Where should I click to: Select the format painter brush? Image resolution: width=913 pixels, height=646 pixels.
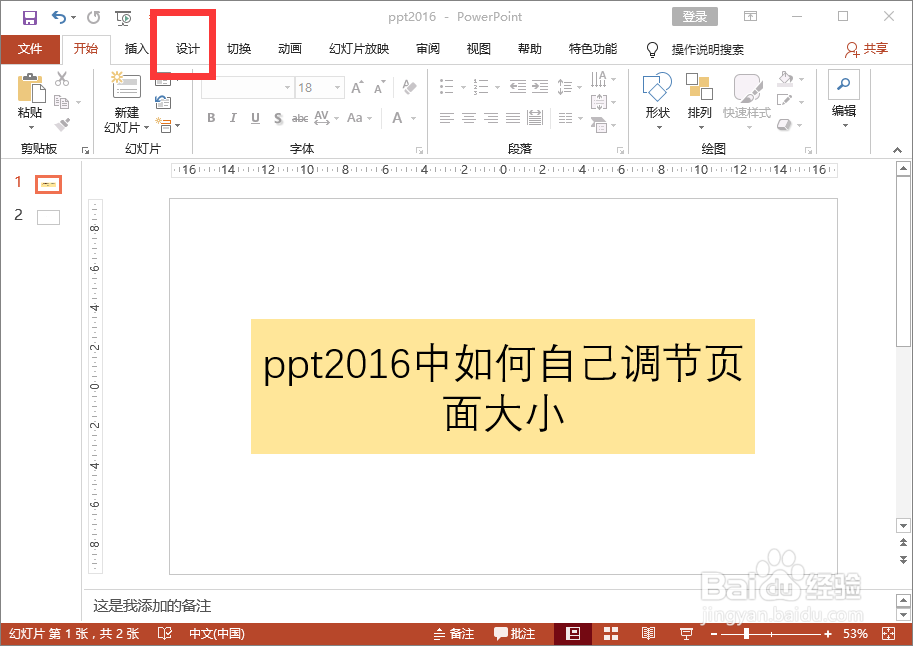click(62, 124)
